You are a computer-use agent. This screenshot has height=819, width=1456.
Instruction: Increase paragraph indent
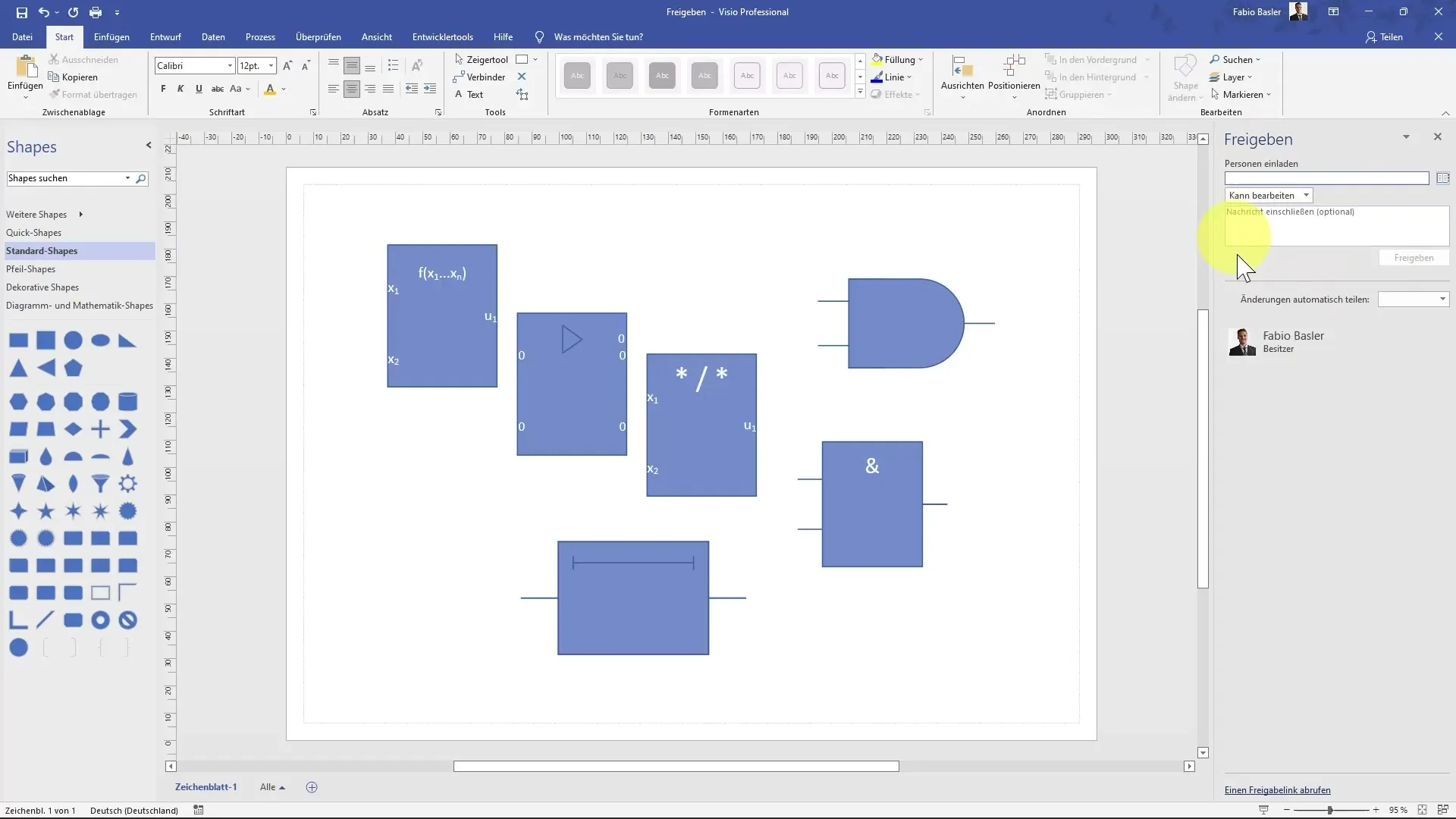point(430,89)
